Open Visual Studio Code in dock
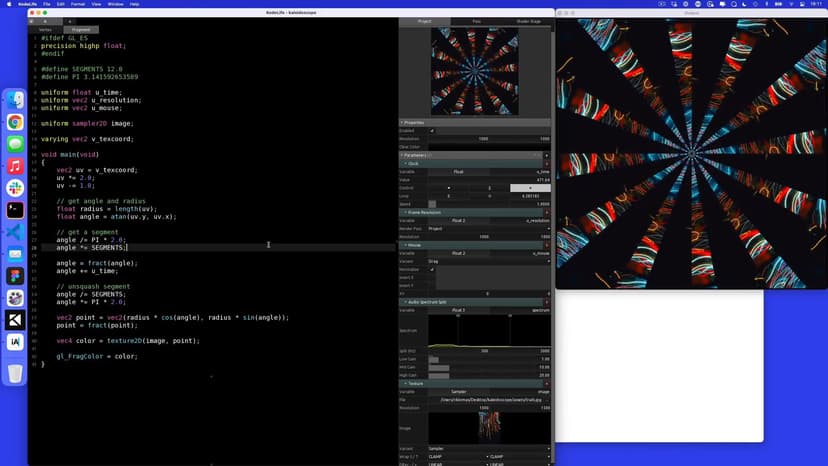 point(15,232)
